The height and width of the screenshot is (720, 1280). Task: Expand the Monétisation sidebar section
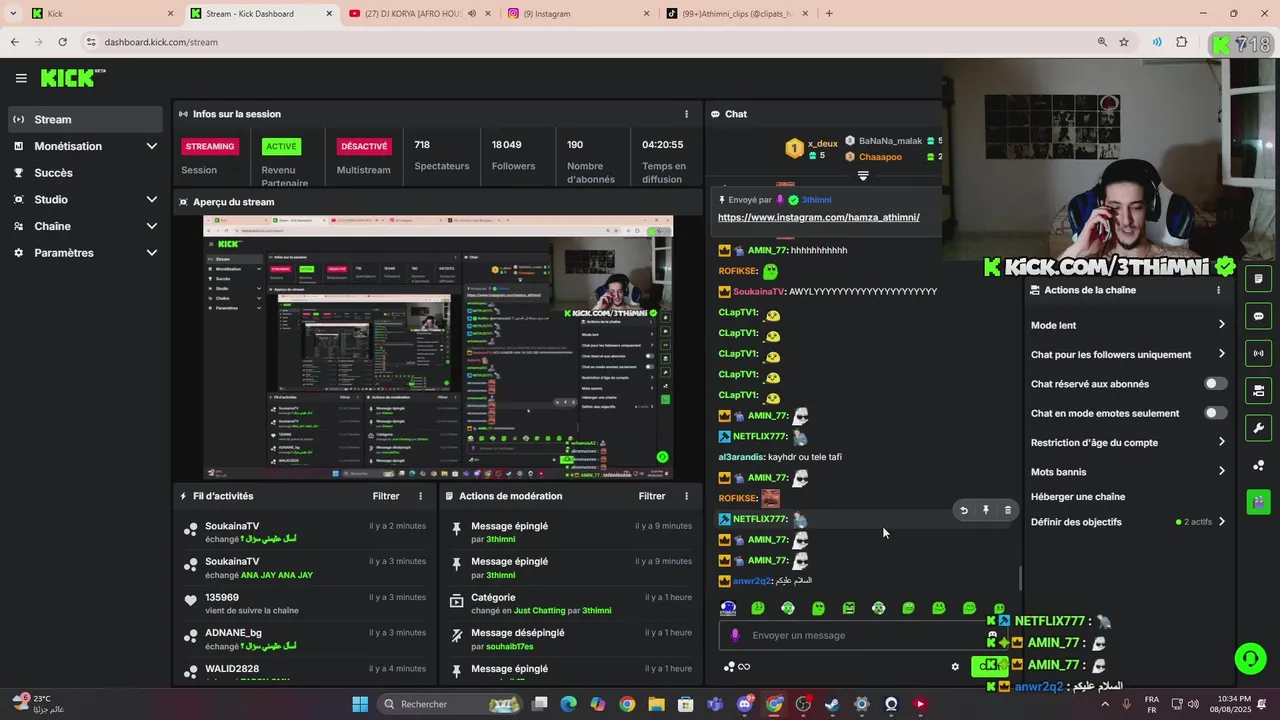point(152,146)
